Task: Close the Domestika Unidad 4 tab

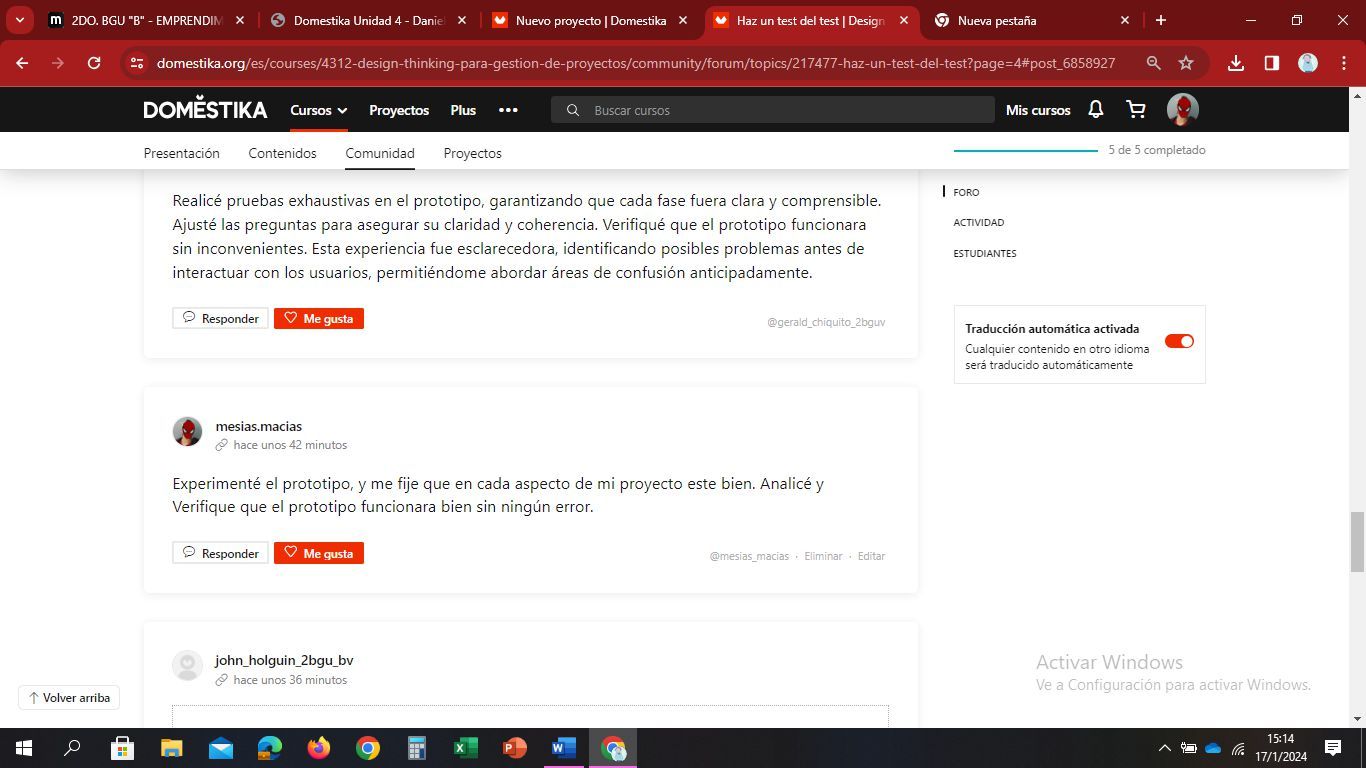Action: (x=461, y=20)
